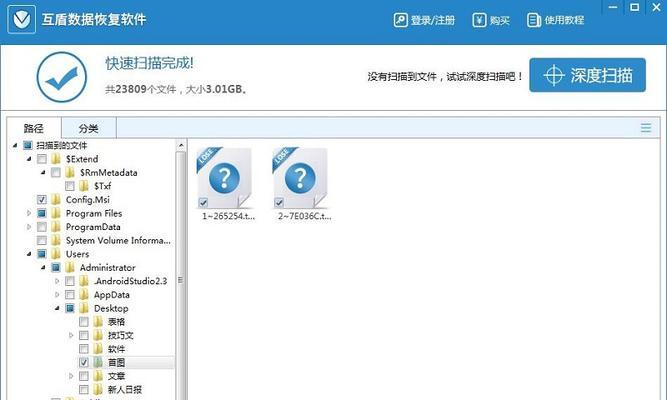Click the Config.Msi folder icon

tap(56, 200)
